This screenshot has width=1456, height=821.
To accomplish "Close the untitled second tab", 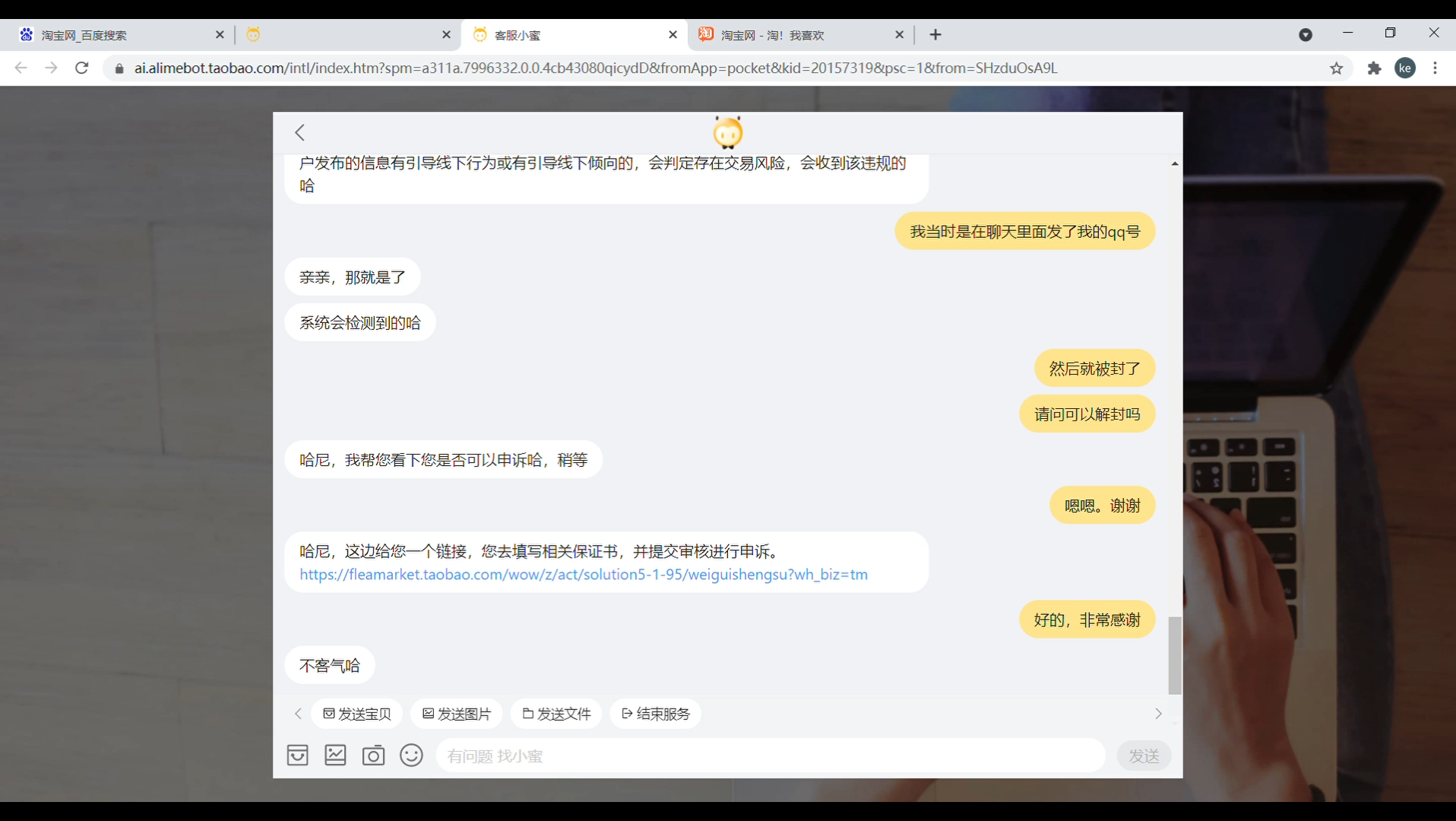I will coord(446,35).
